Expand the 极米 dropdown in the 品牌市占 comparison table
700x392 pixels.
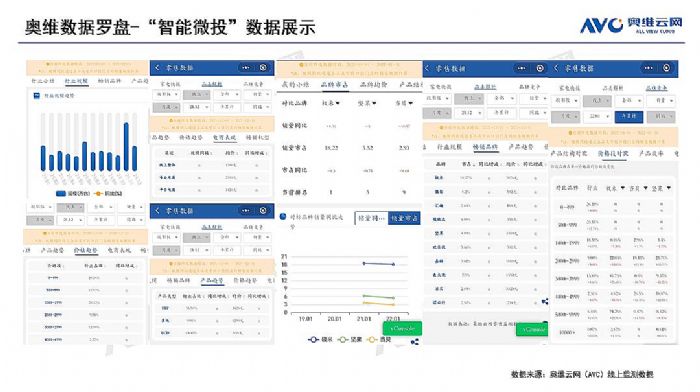pos(331,103)
